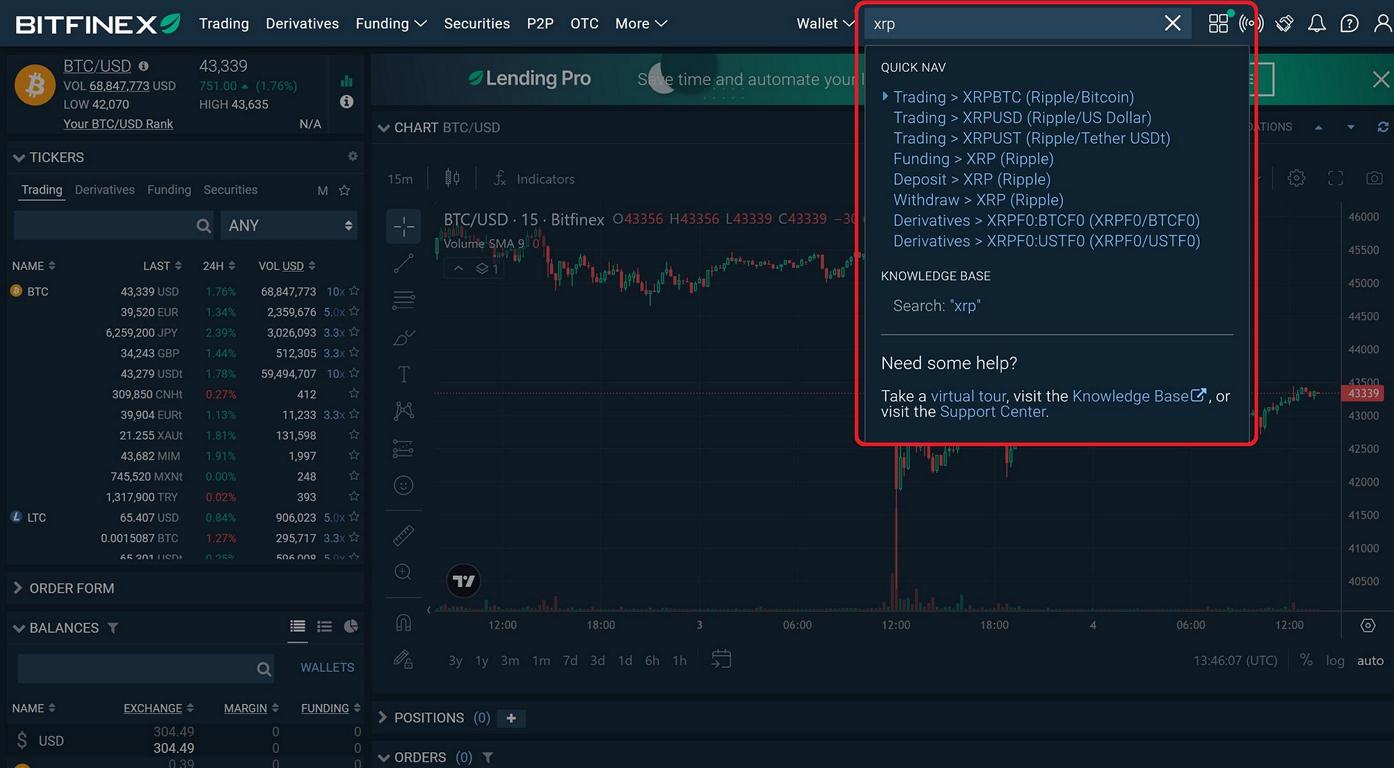Show balances pie chart view
Viewport: 1394px width, 768px height.
point(351,627)
